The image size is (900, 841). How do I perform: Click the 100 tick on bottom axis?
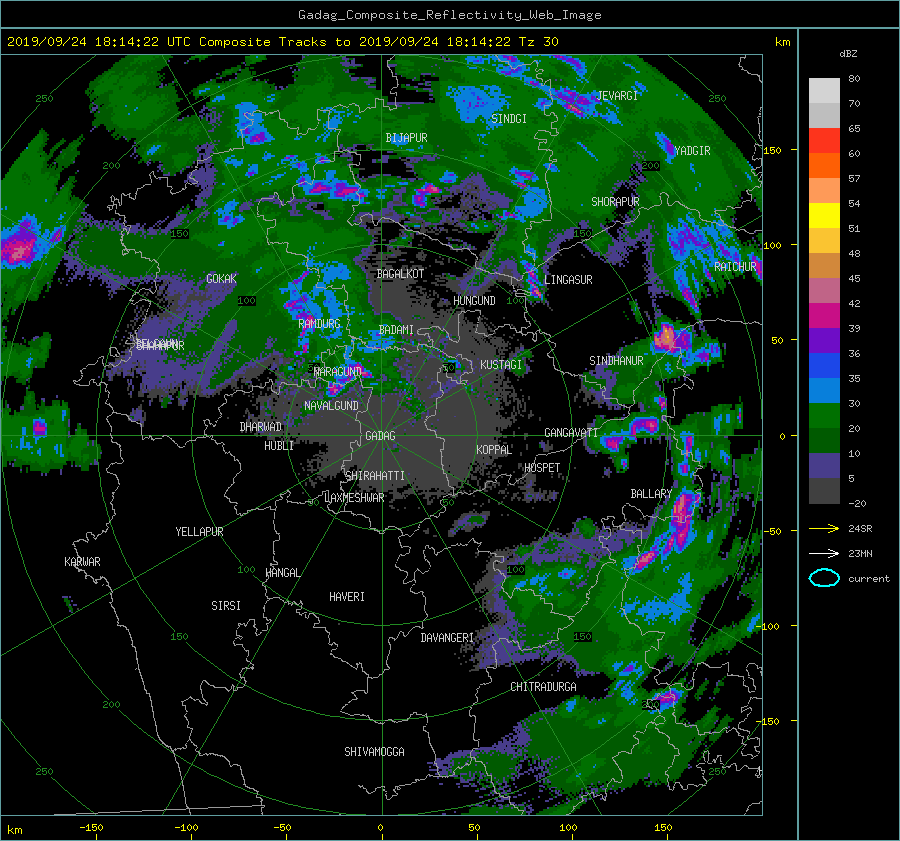[x=568, y=828]
